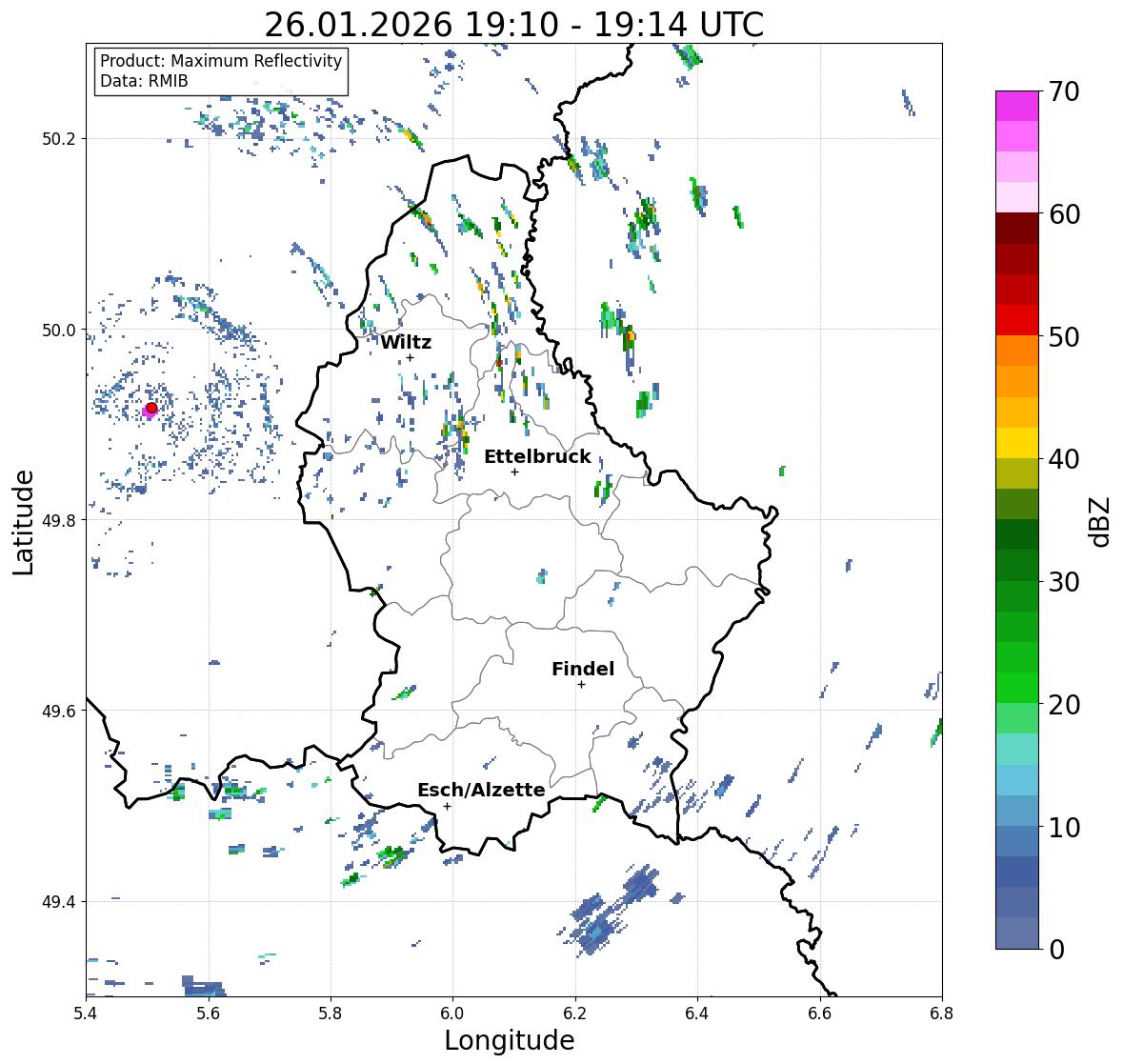The width and height of the screenshot is (1123, 1064).
Task: Click the Findel city label
Action: pos(583,669)
